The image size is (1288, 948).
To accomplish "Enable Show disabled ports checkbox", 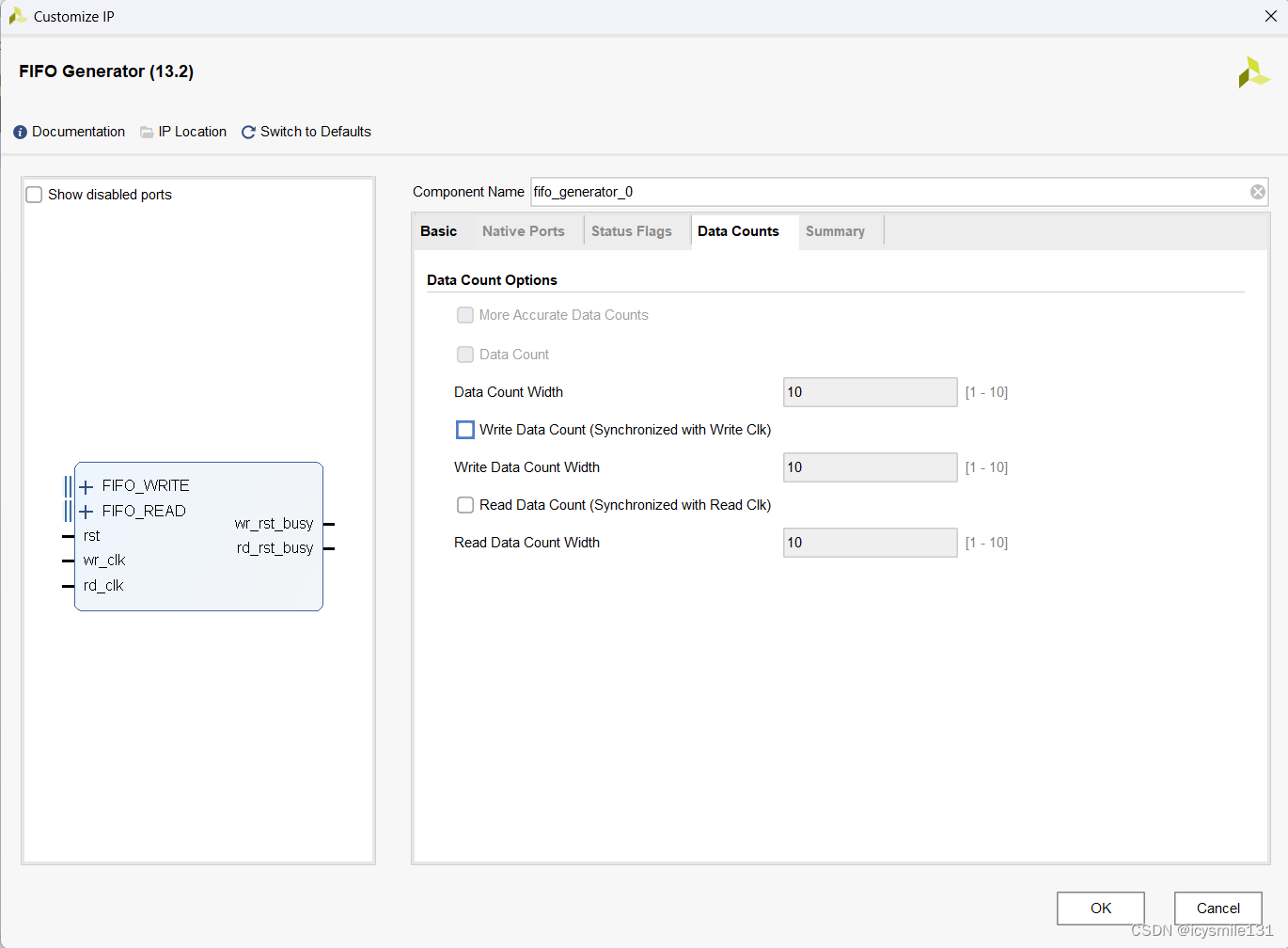I will [35, 195].
